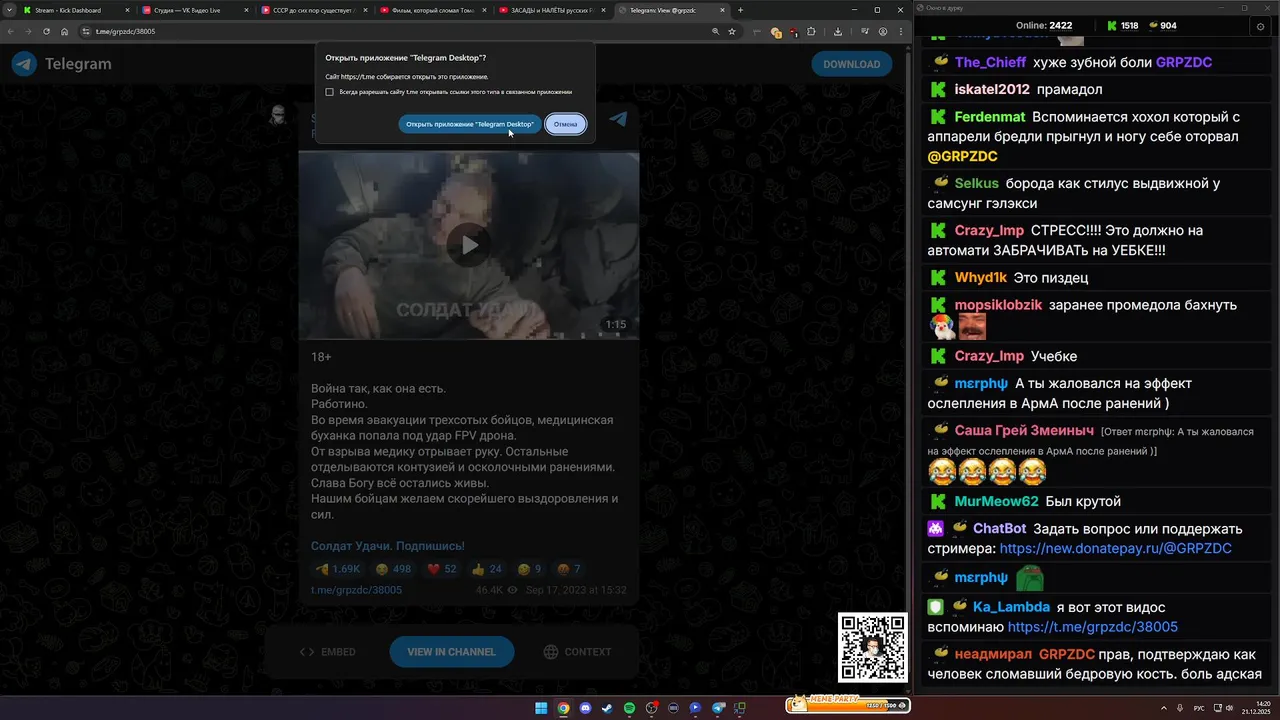This screenshot has width=1280, height=720.
Task: Click the site info icon beside URL
Action: pyautogui.click(x=86, y=31)
